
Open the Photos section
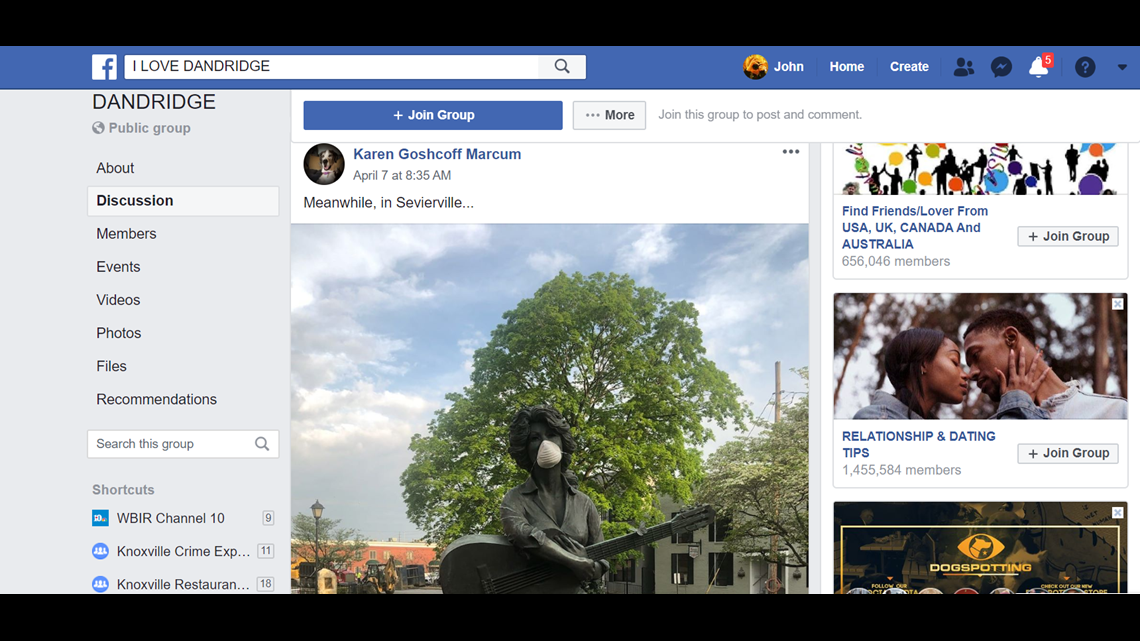pyautogui.click(x=119, y=333)
